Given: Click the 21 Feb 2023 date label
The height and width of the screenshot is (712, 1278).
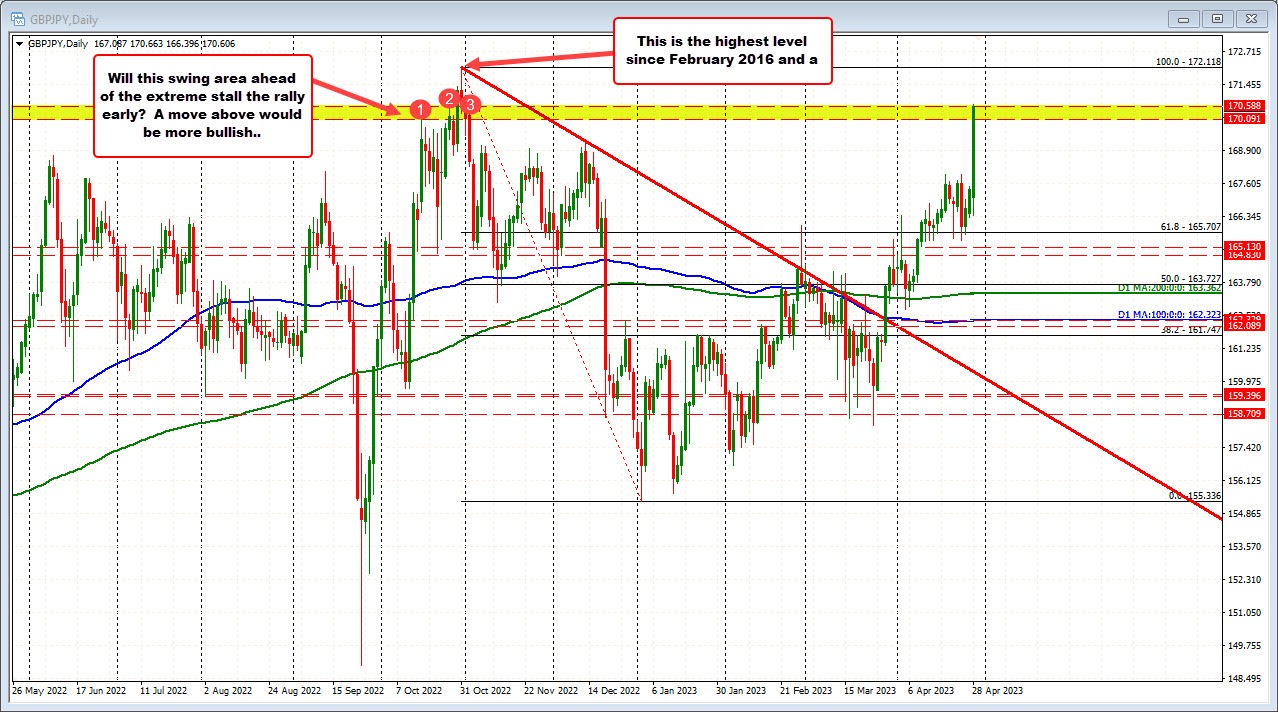Looking at the screenshot, I should 807,690.
